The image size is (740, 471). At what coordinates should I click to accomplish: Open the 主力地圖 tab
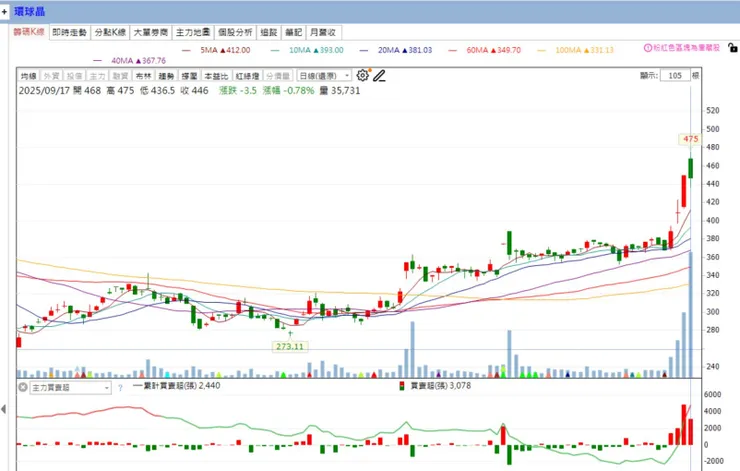tap(193, 33)
